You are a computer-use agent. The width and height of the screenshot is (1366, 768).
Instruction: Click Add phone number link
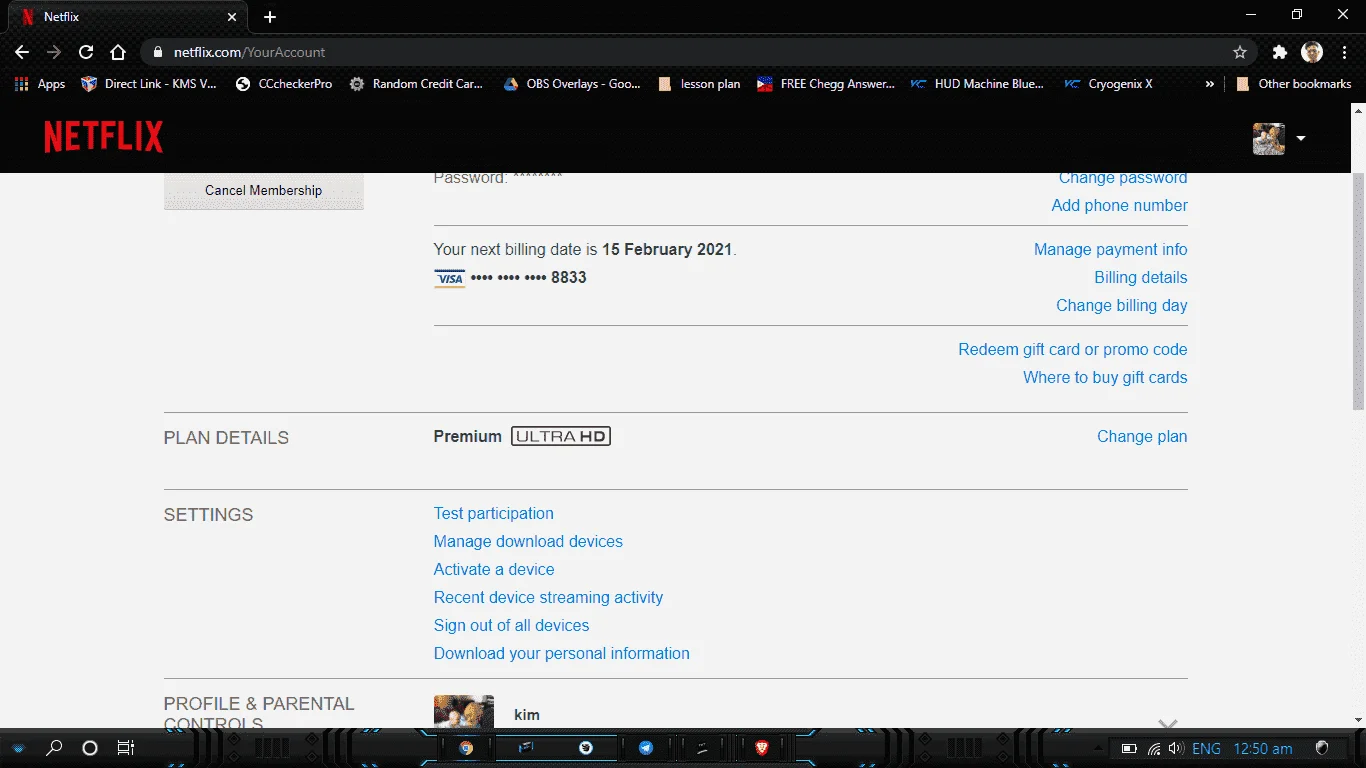tap(1119, 205)
